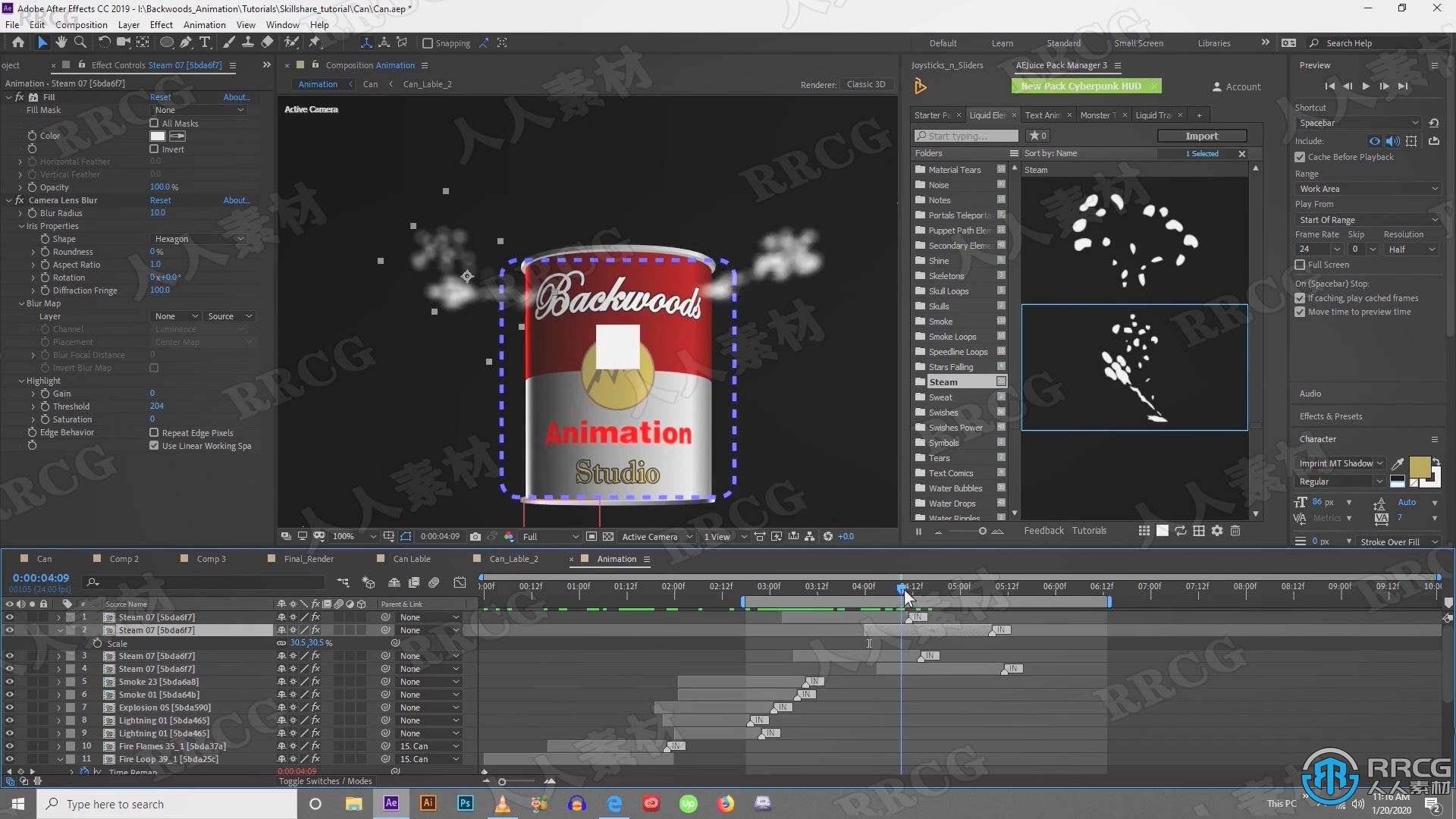Select the Pen tool
This screenshot has width=1456, height=819.
tap(186, 42)
